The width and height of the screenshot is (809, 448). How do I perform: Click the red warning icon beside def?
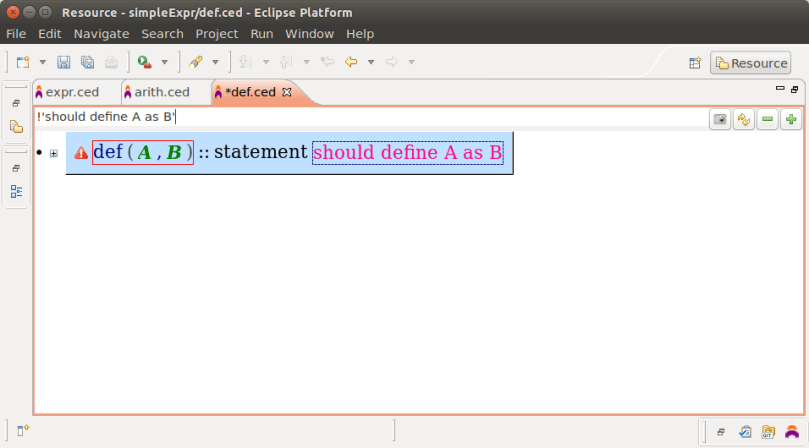pyautogui.click(x=81, y=153)
